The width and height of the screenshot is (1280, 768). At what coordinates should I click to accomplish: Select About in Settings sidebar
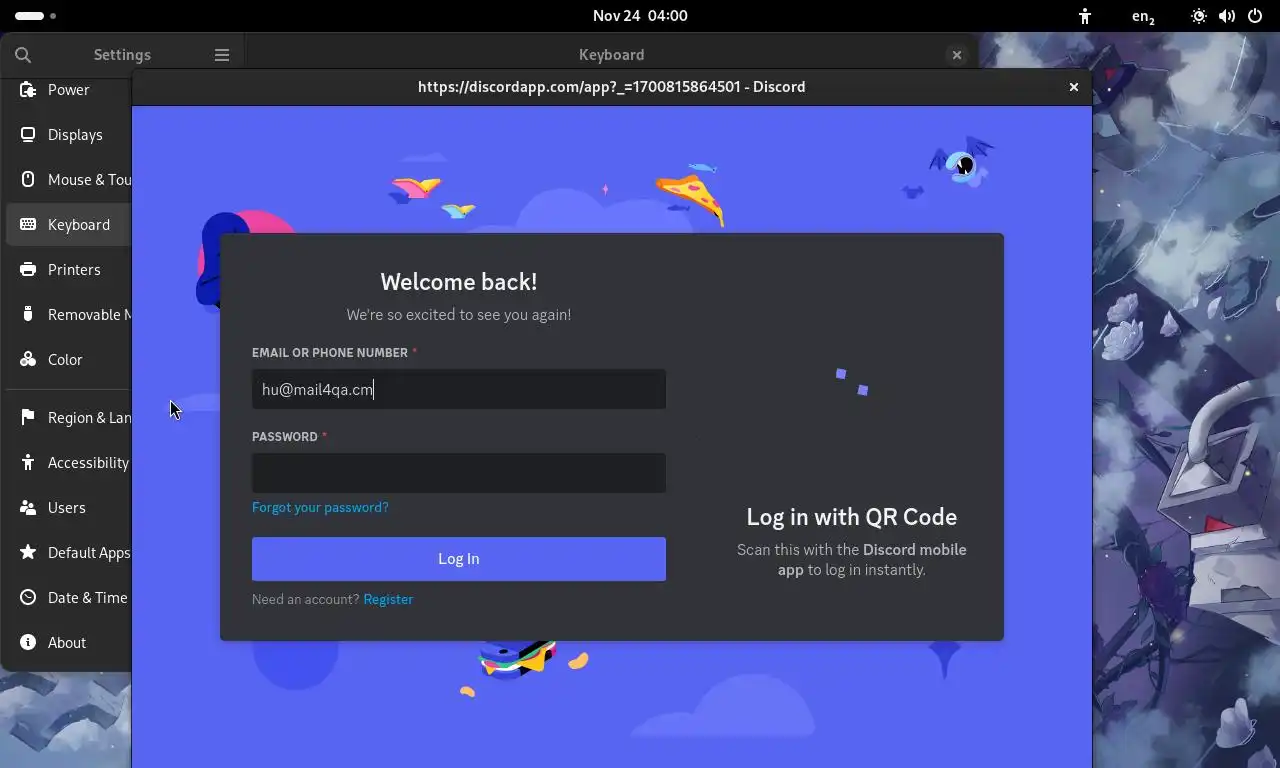pos(68,643)
